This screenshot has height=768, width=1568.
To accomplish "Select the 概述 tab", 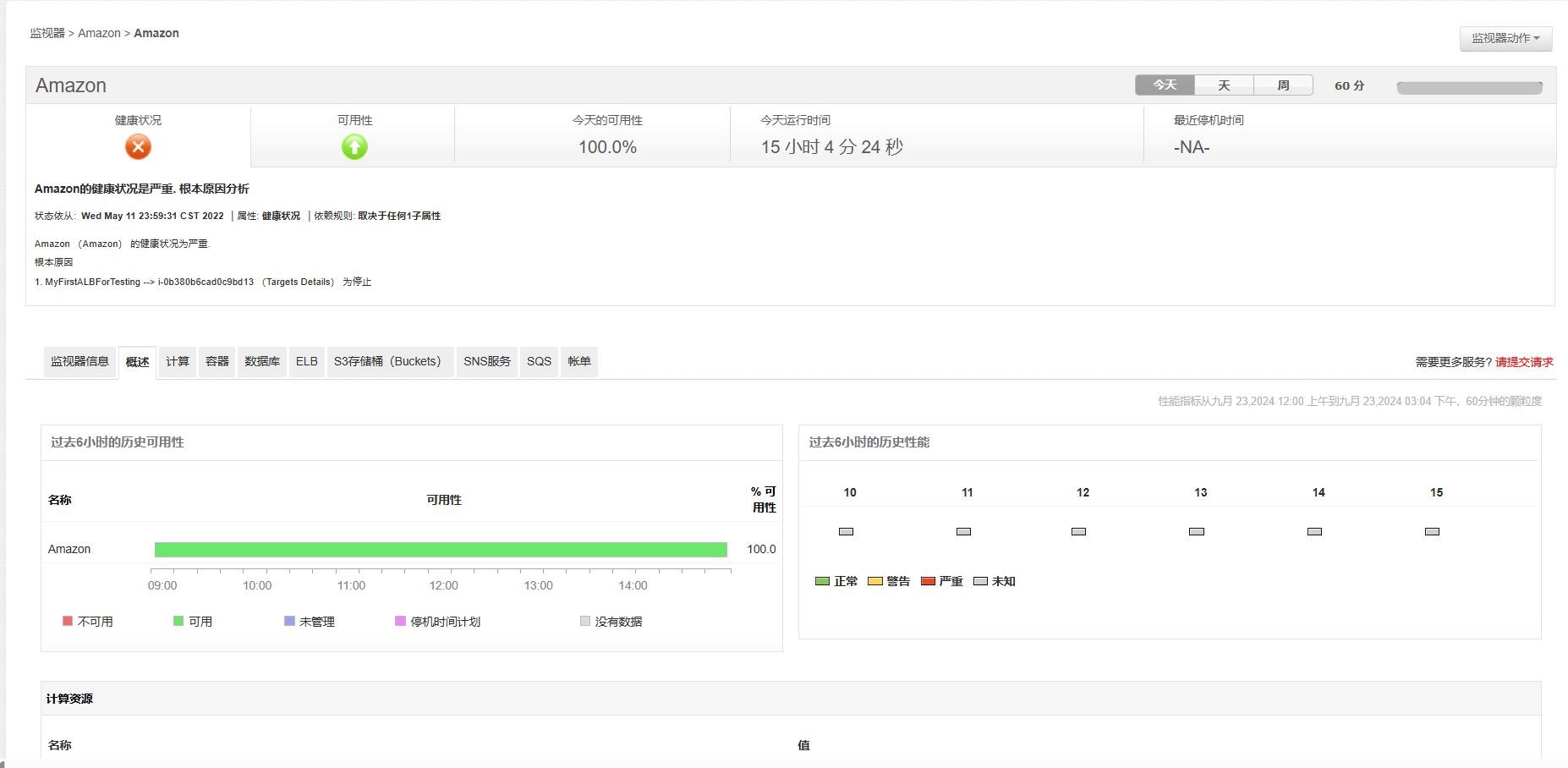I will (137, 362).
